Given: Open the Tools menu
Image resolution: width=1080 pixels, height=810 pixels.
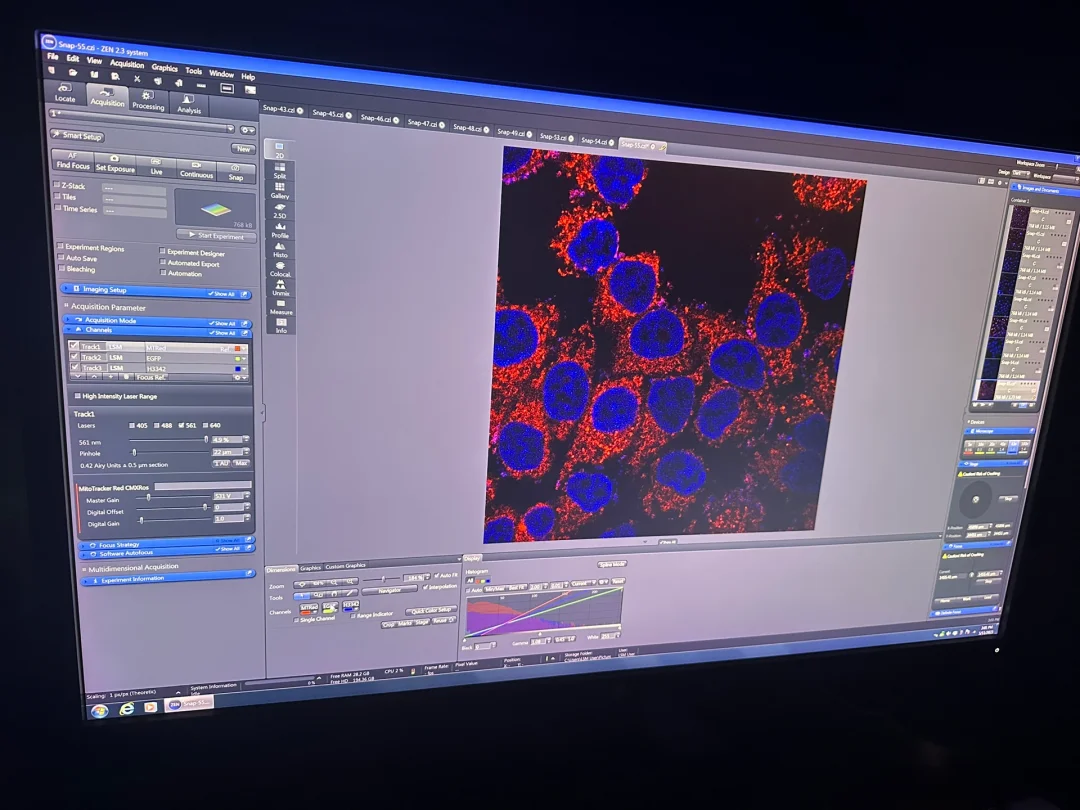Looking at the screenshot, I should pos(194,70).
